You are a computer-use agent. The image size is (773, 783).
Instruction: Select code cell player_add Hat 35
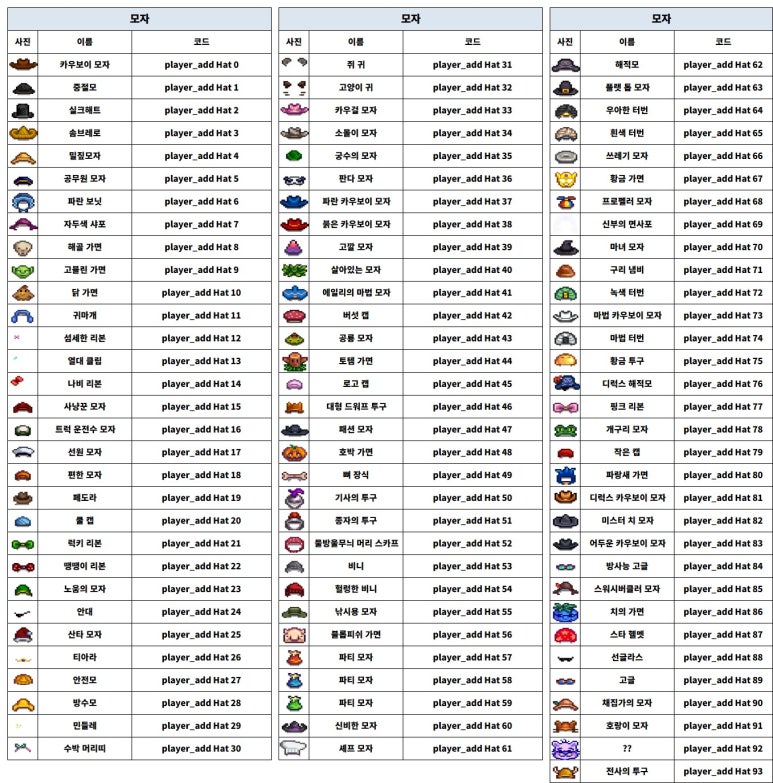(x=472, y=156)
